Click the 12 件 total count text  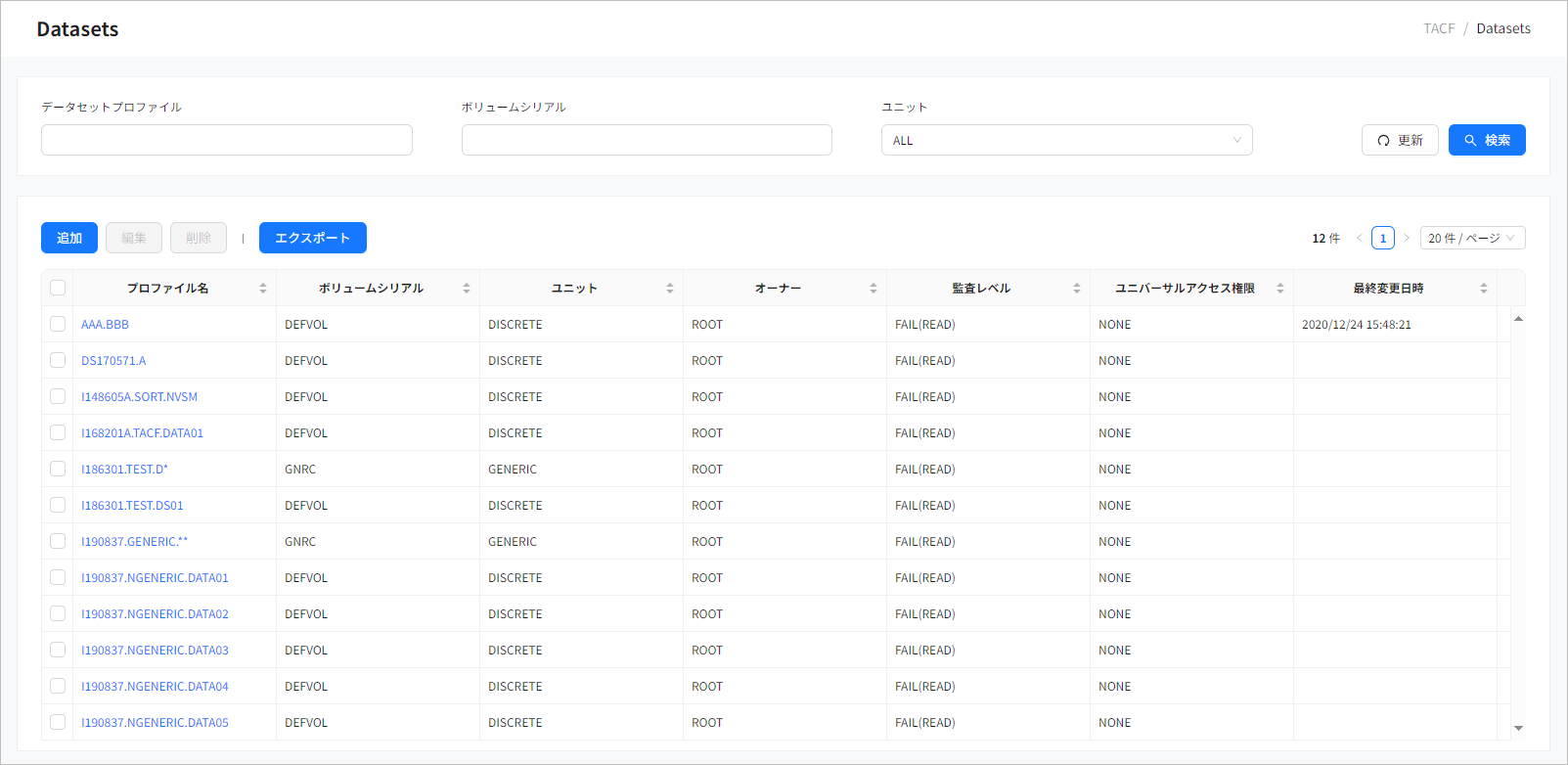coord(1325,239)
